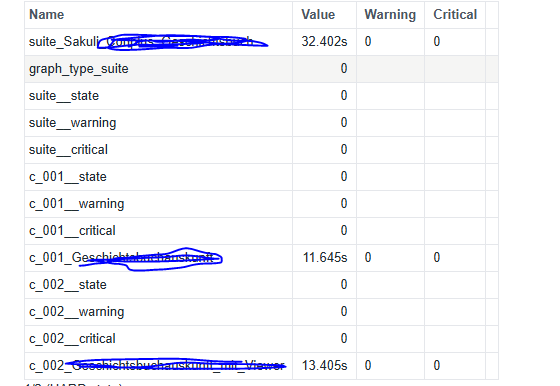
Task: Select the c_001__state row
Action: pos(261,177)
